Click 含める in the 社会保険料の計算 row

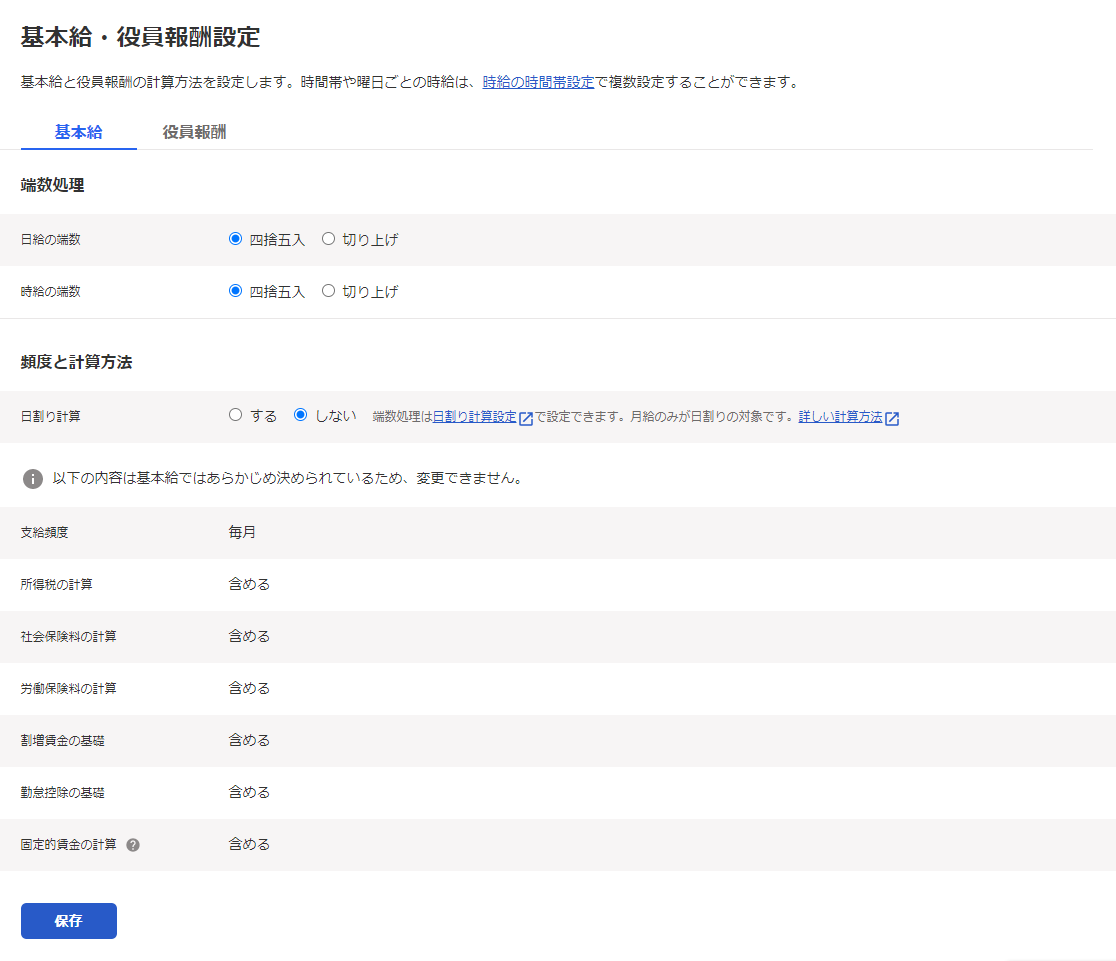[x=249, y=636]
